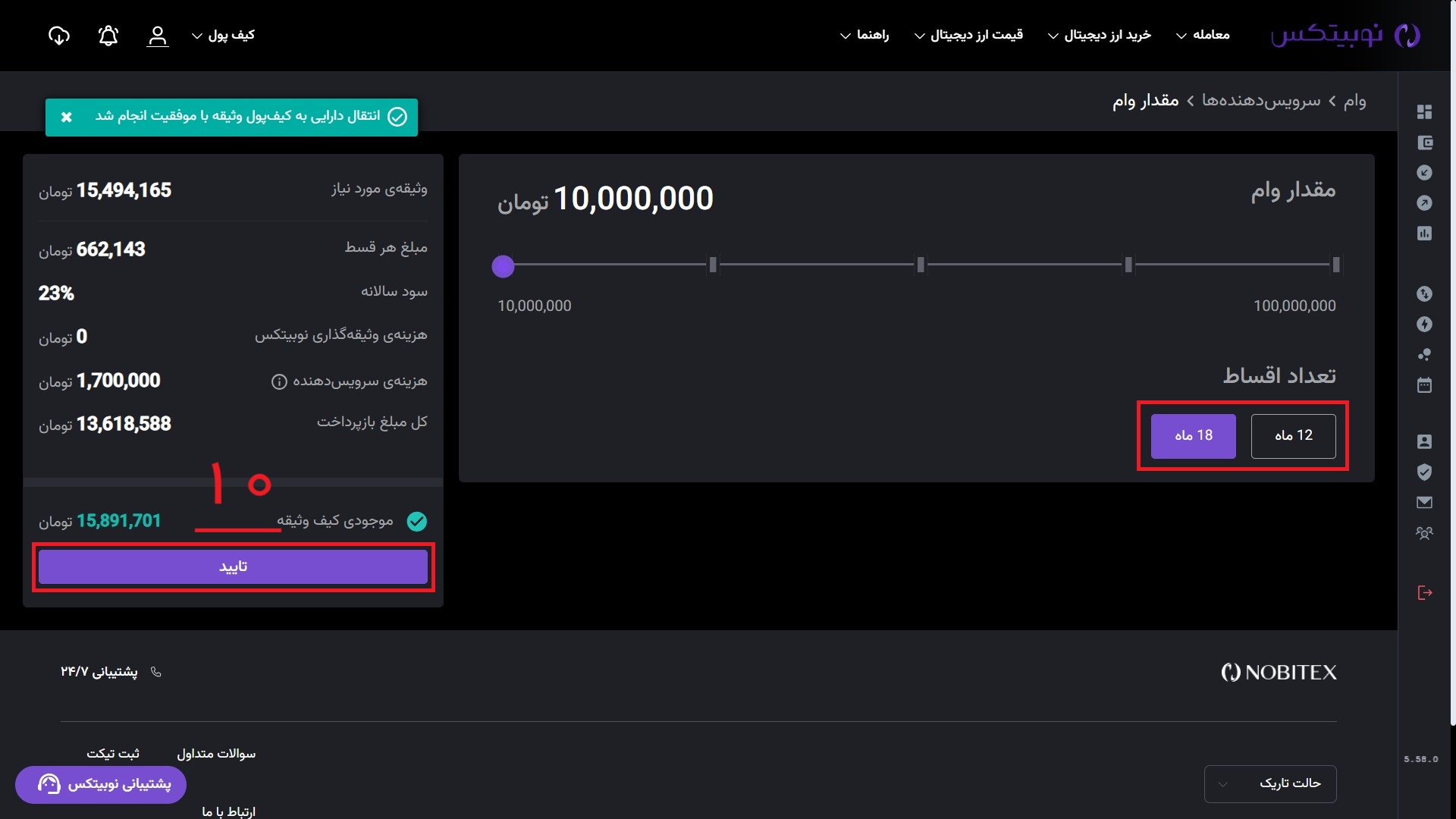Click the loan amount slider handle
Screen dimensions: 1456x819
coord(503,266)
